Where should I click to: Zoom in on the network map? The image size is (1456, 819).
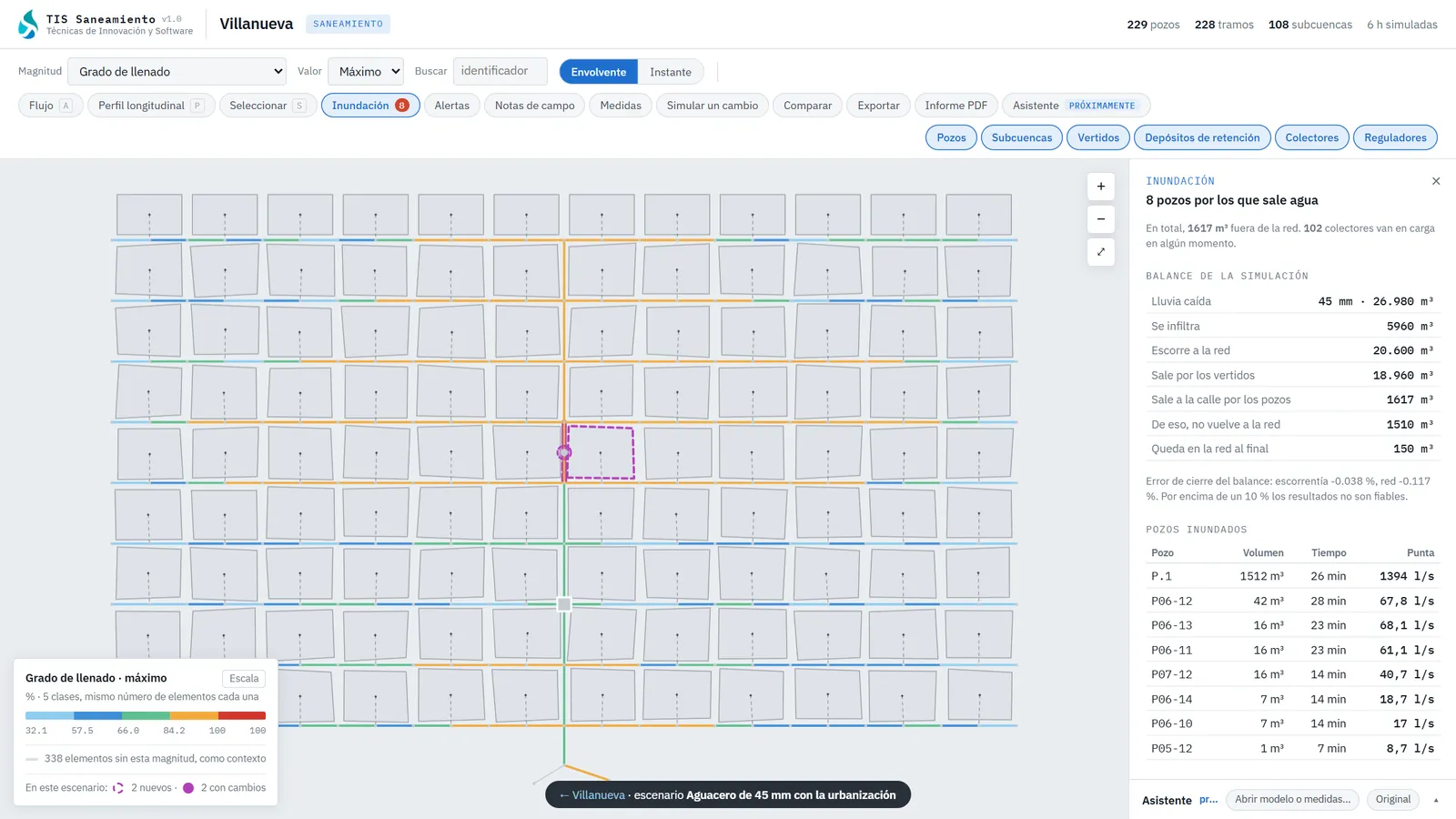pos(1101,187)
